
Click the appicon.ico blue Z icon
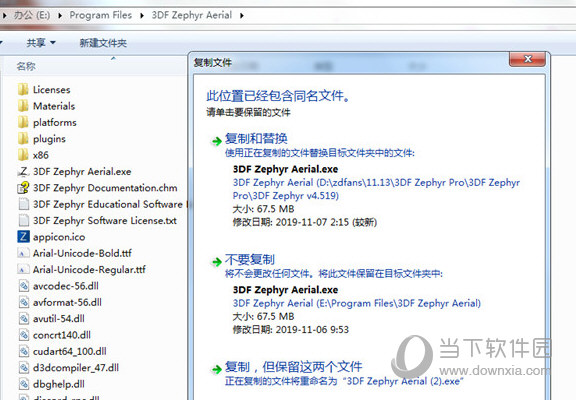[x=23, y=237]
